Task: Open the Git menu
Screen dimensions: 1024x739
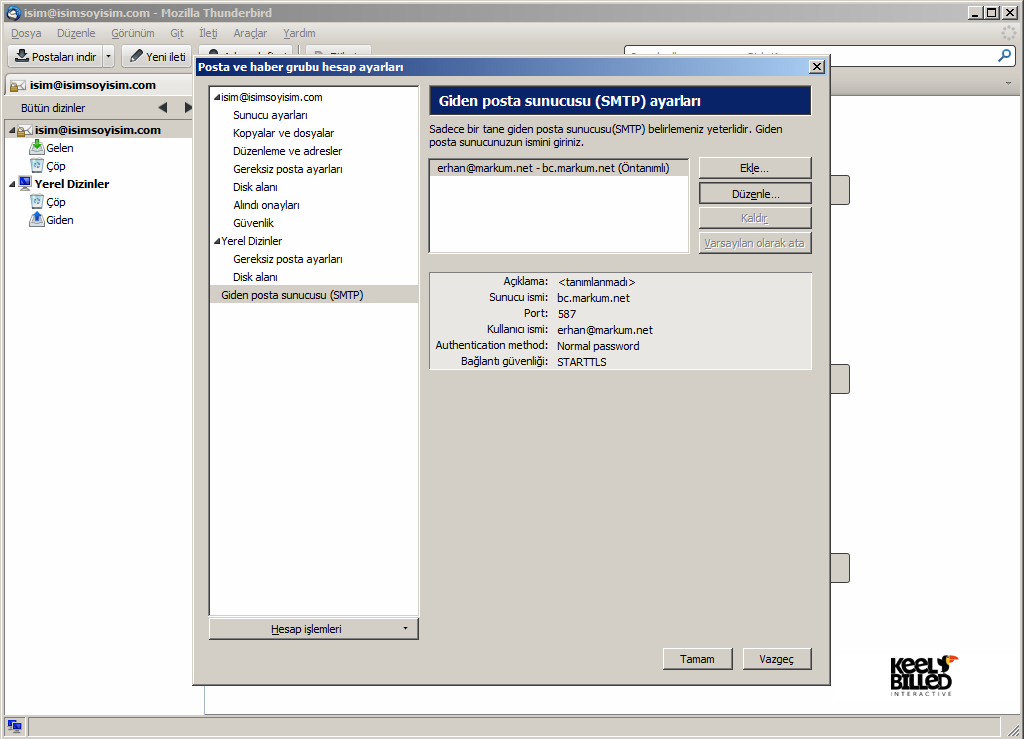Action: (x=177, y=33)
